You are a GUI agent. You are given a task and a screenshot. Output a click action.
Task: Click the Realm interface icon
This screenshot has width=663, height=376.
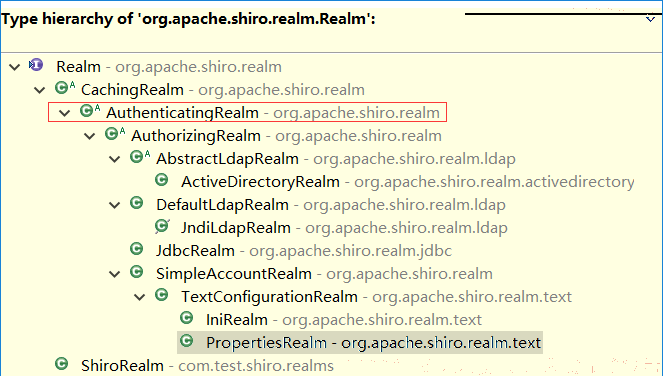click(x=36, y=65)
